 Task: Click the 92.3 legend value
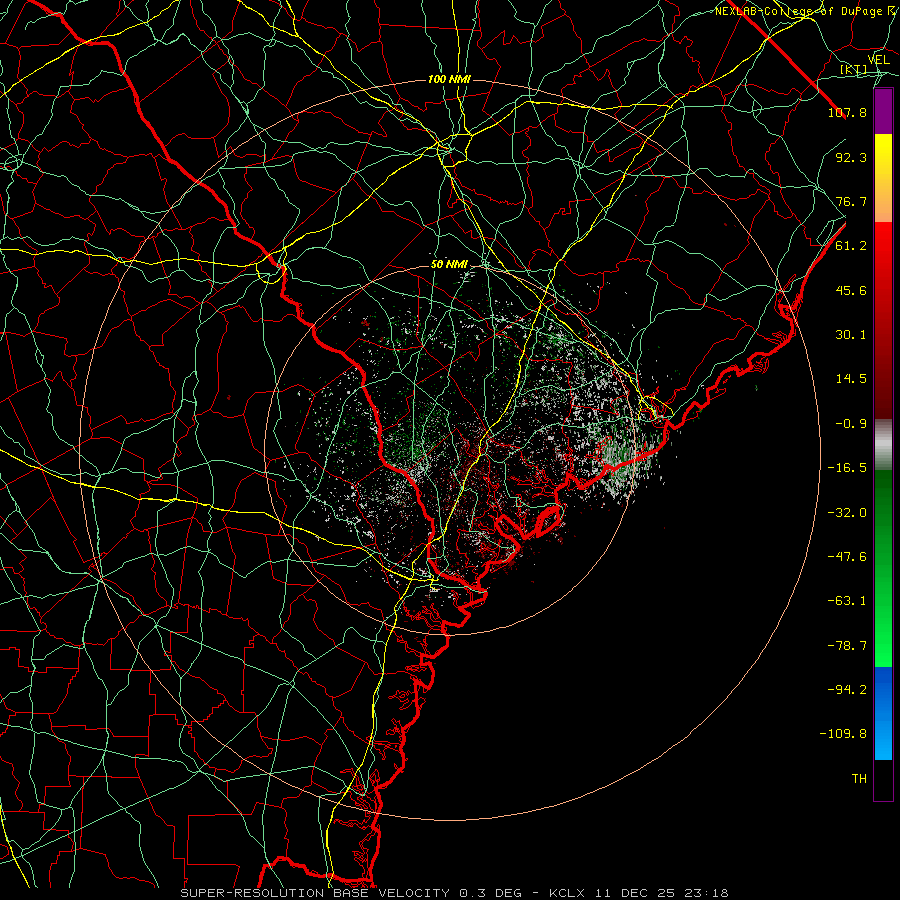(x=851, y=157)
